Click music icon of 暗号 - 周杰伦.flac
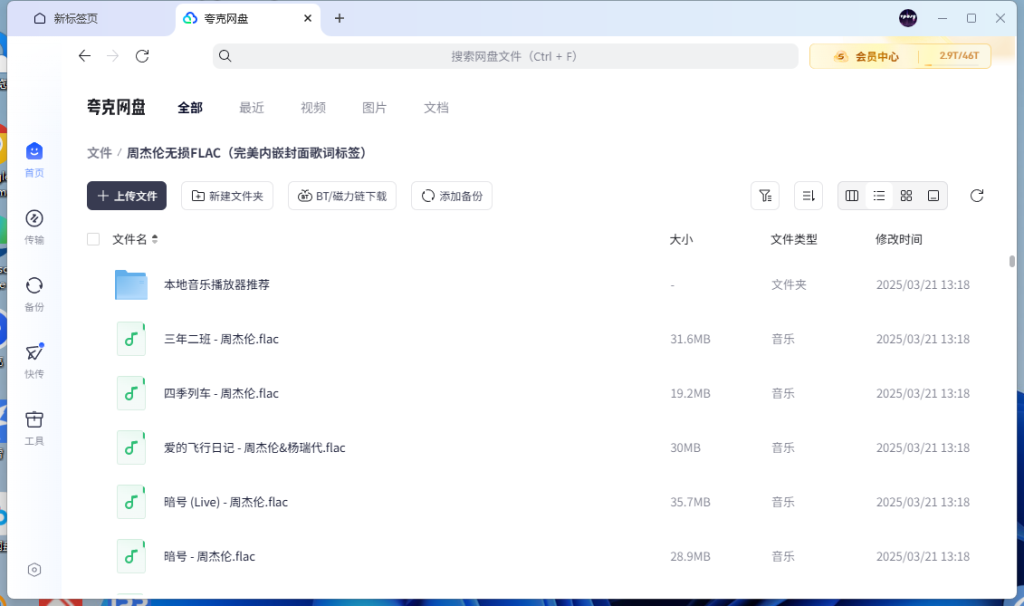1024x606 pixels. [x=131, y=556]
